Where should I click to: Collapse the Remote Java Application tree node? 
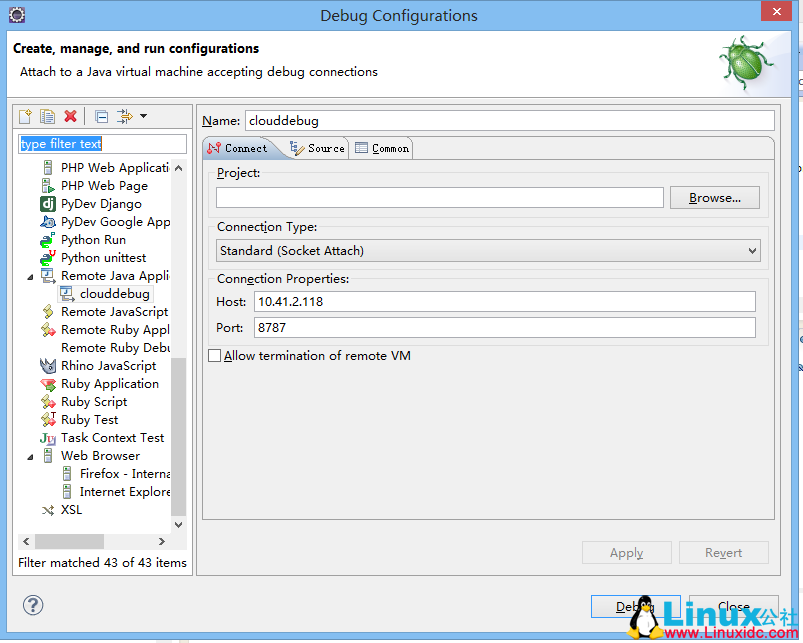coord(29,275)
